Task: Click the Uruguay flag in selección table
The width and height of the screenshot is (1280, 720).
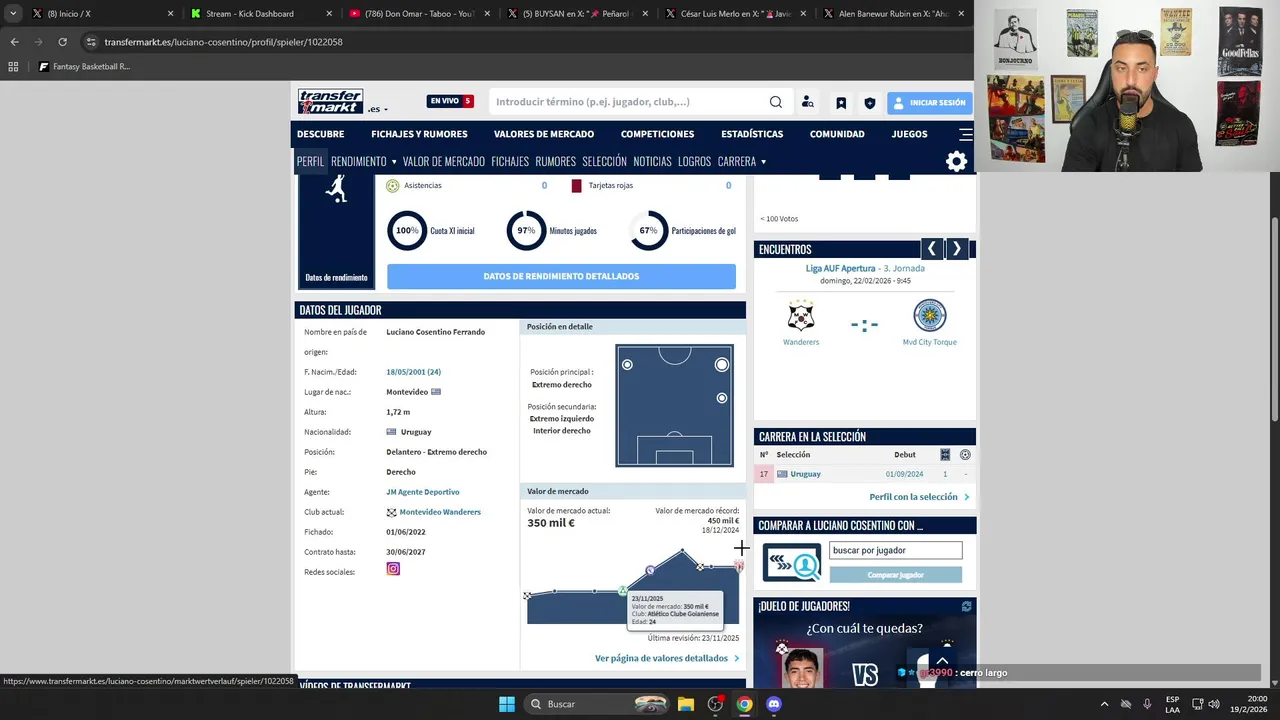Action: pyautogui.click(x=782, y=474)
